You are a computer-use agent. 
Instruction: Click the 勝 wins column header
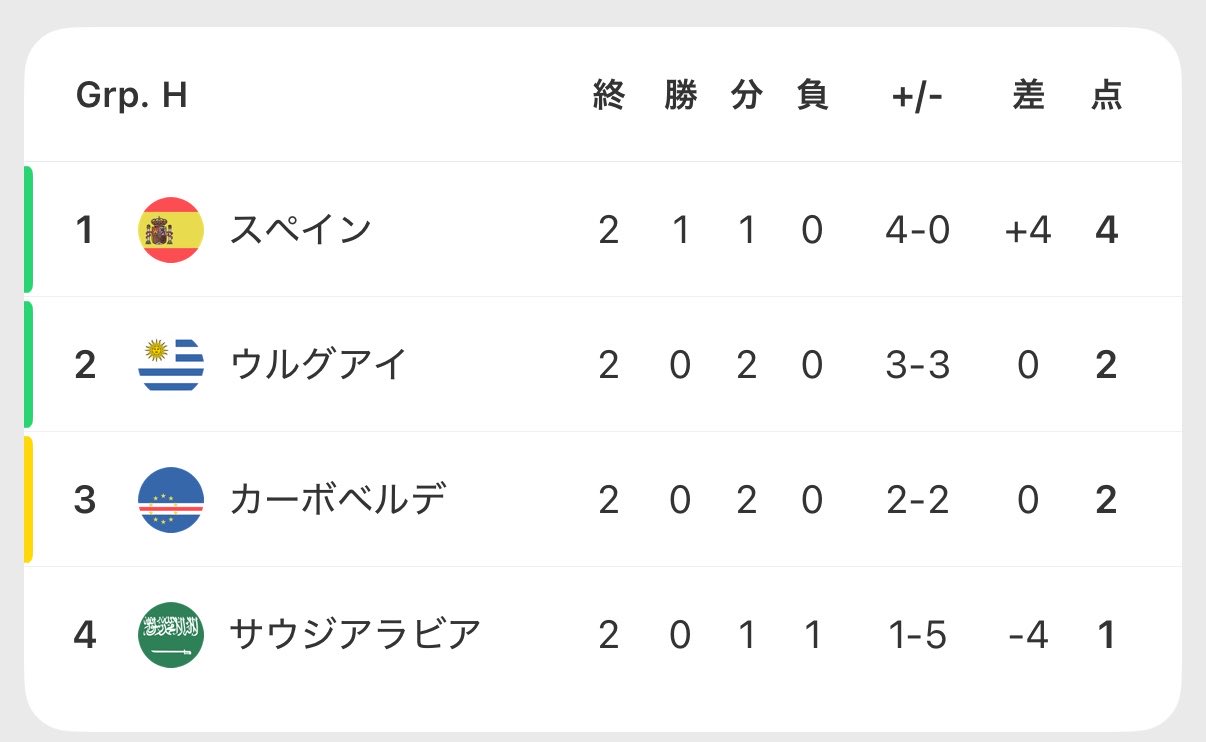pos(680,96)
